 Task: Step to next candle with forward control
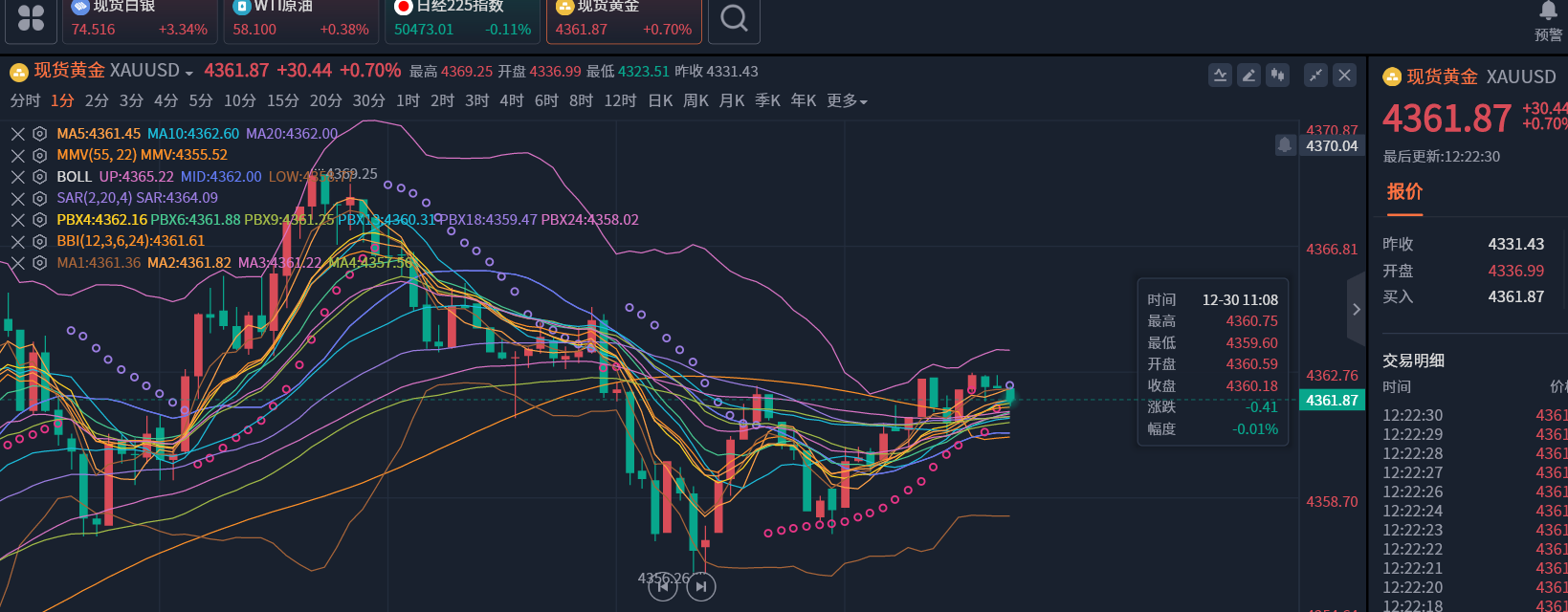701,586
